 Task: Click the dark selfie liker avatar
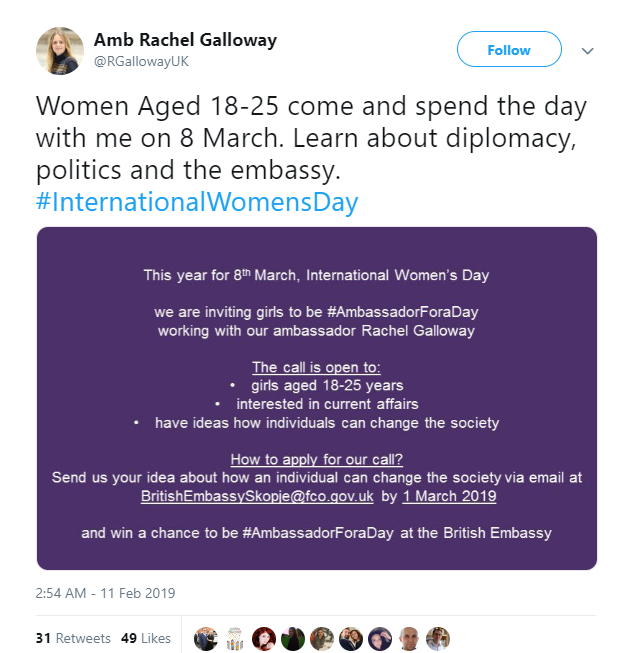pyautogui.click(x=380, y=638)
